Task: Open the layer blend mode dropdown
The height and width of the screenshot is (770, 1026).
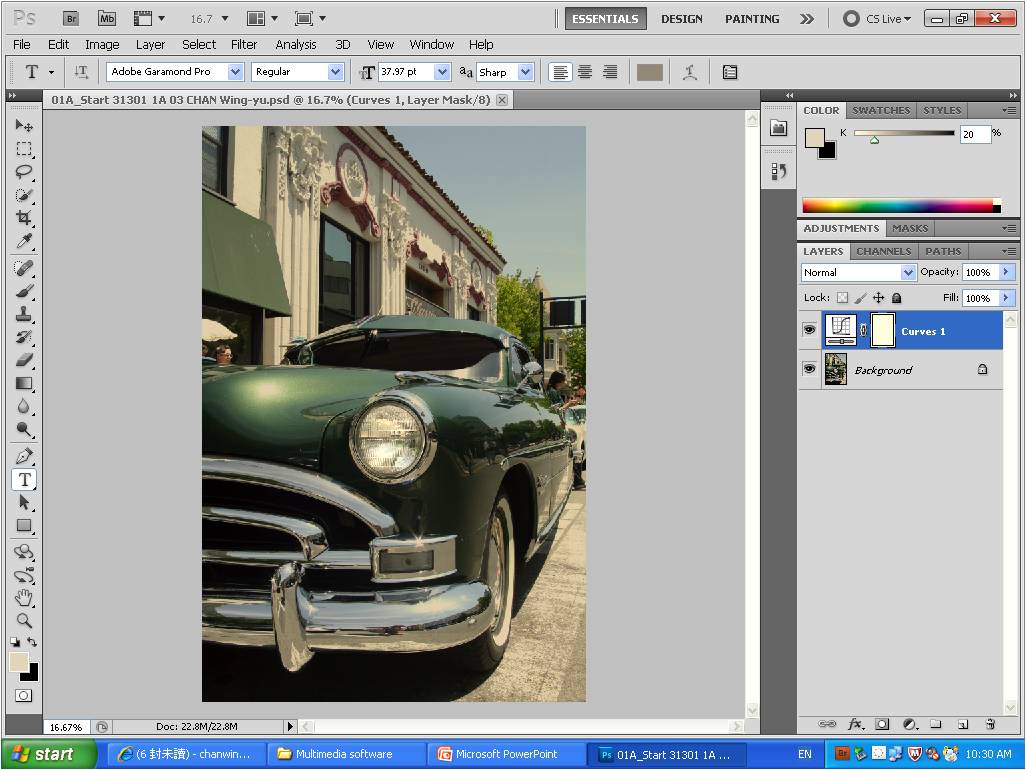Action: point(908,272)
